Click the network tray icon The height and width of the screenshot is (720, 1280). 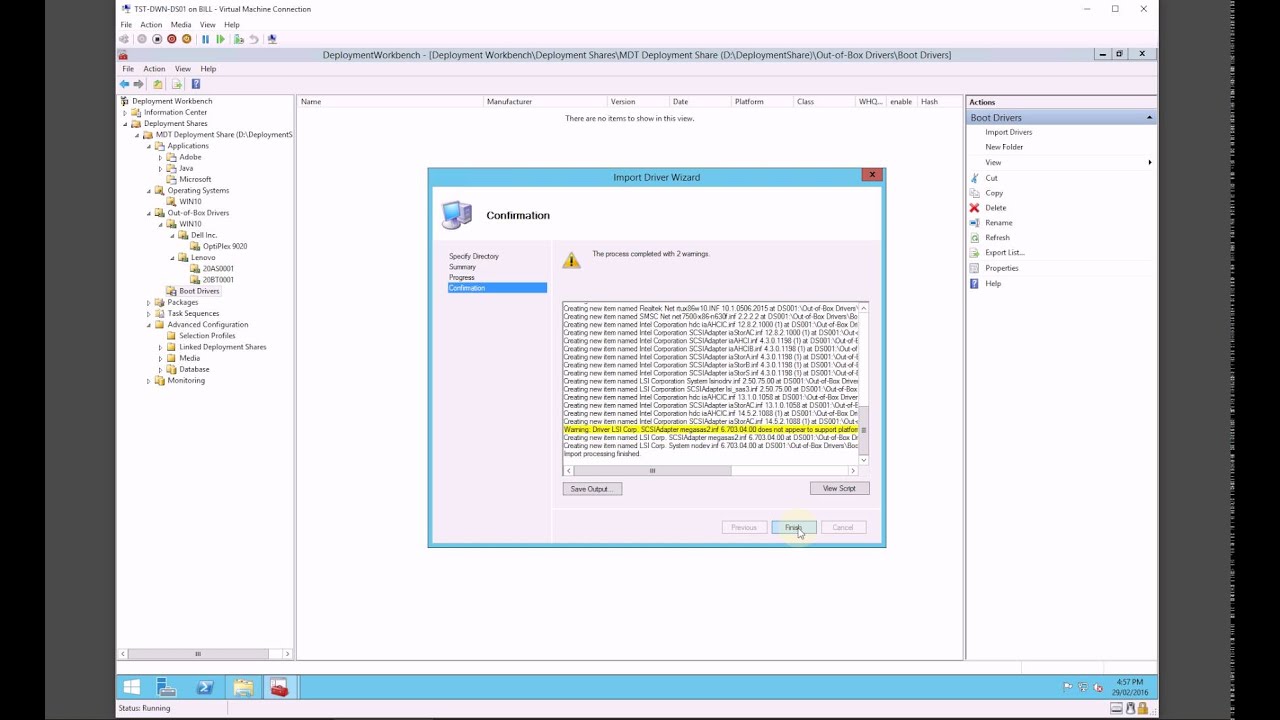[x=1082, y=688]
